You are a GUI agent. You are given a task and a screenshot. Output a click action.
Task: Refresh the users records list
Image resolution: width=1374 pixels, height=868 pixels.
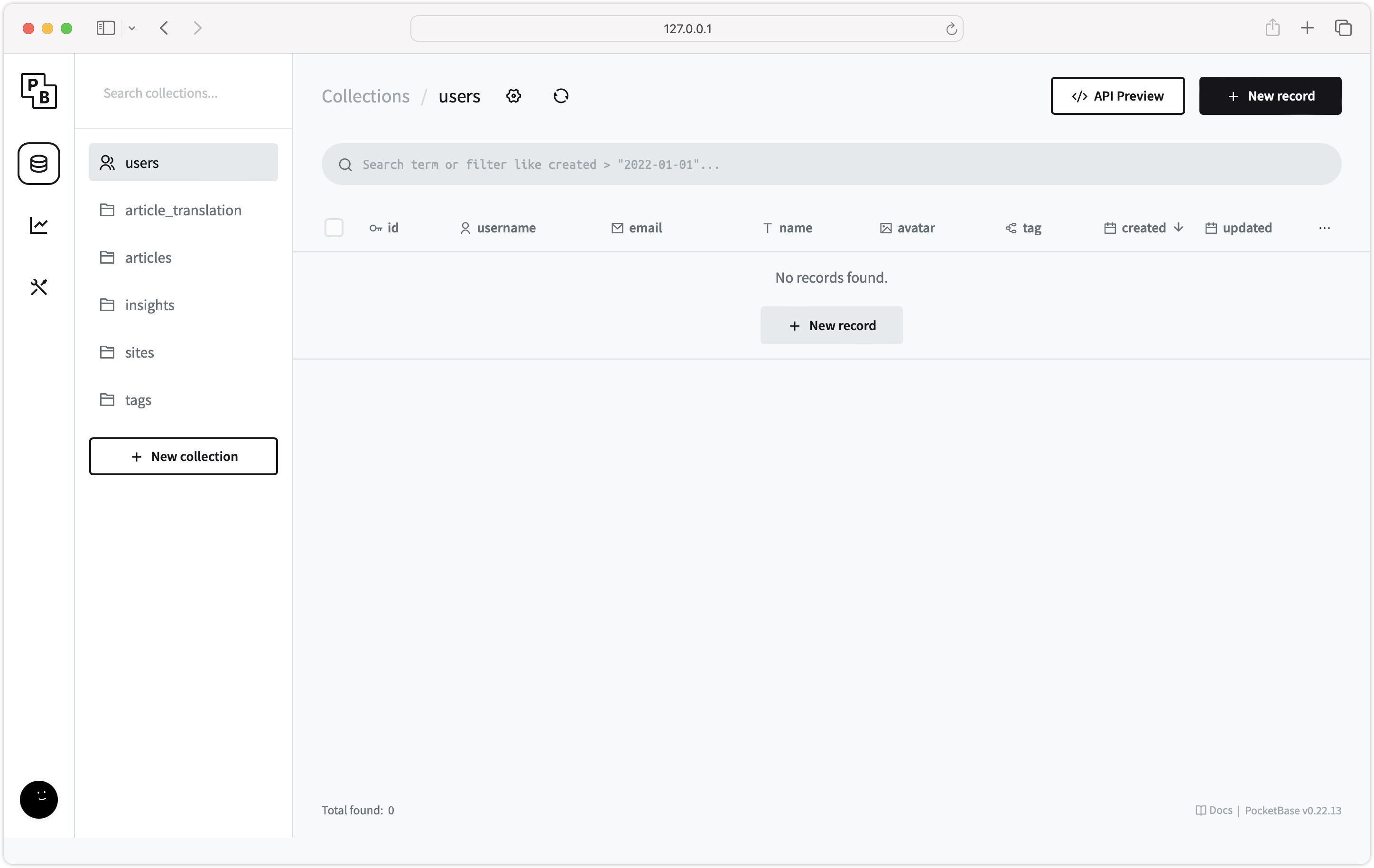[x=560, y=96]
